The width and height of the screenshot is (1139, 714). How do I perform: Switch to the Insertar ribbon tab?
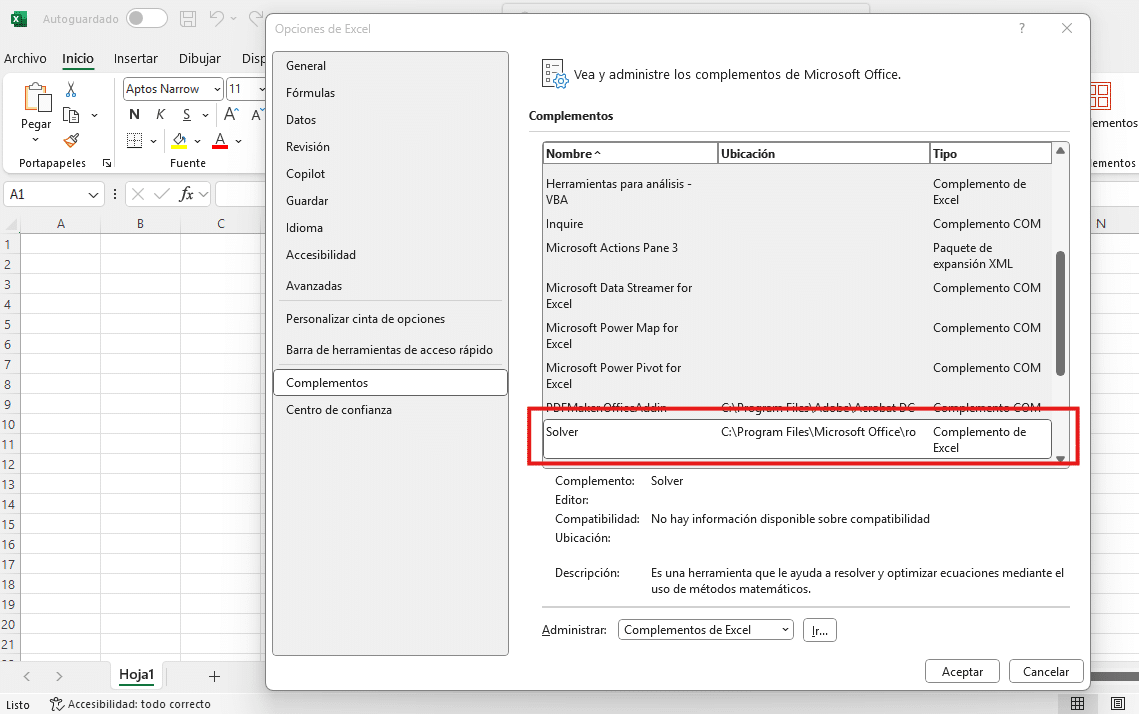pos(135,58)
